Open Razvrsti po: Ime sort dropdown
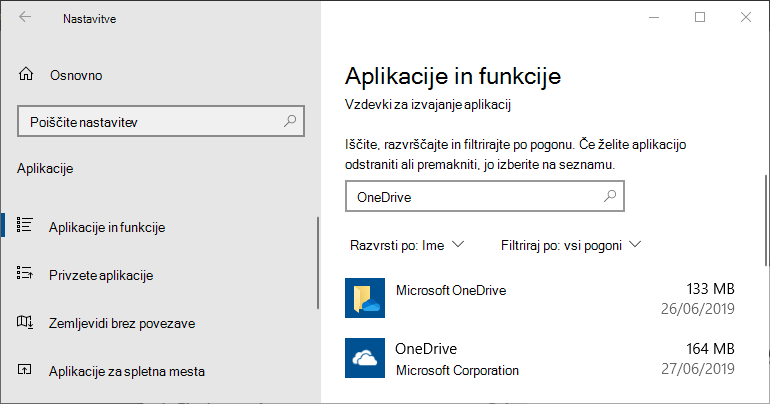 click(407, 245)
